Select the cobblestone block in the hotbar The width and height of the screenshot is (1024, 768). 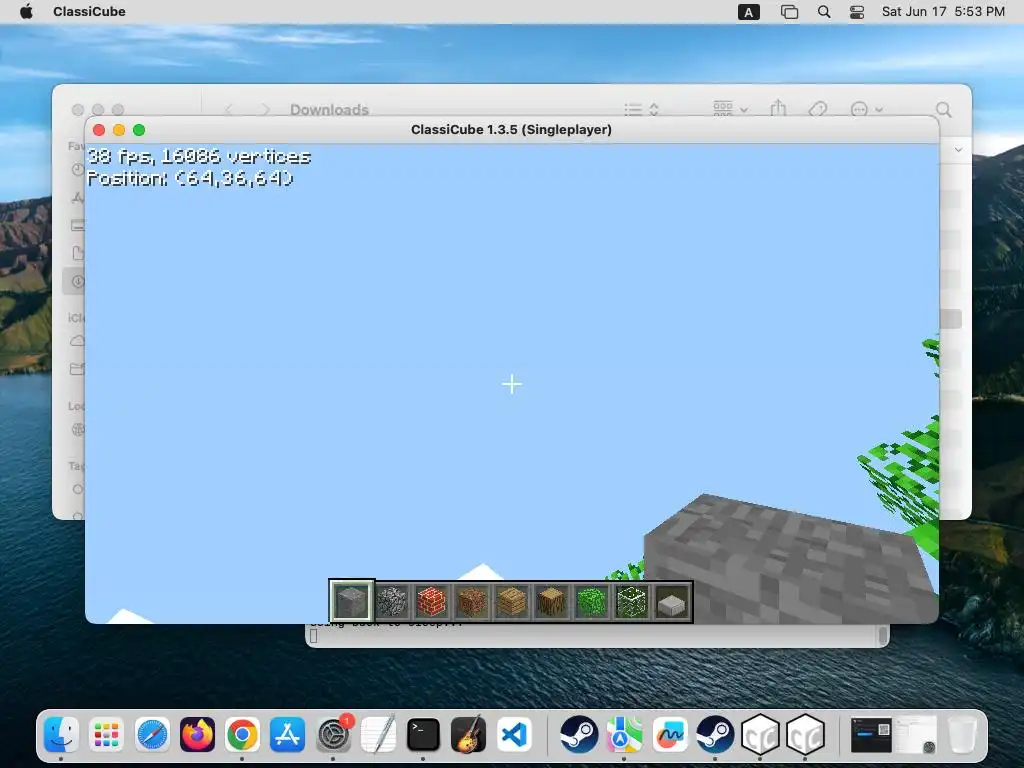point(392,601)
